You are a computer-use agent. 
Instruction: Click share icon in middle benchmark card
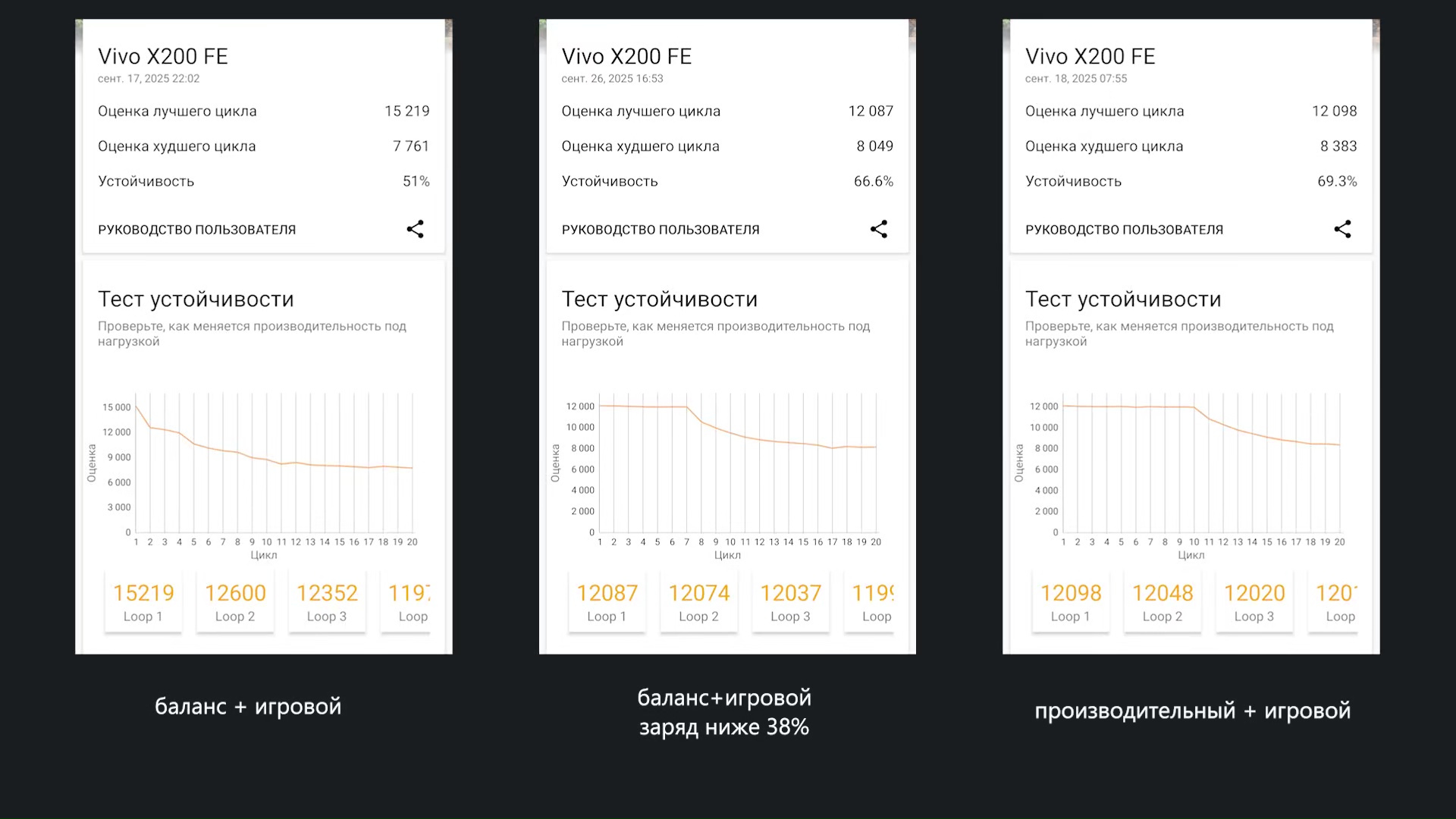click(x=878, y=229)
